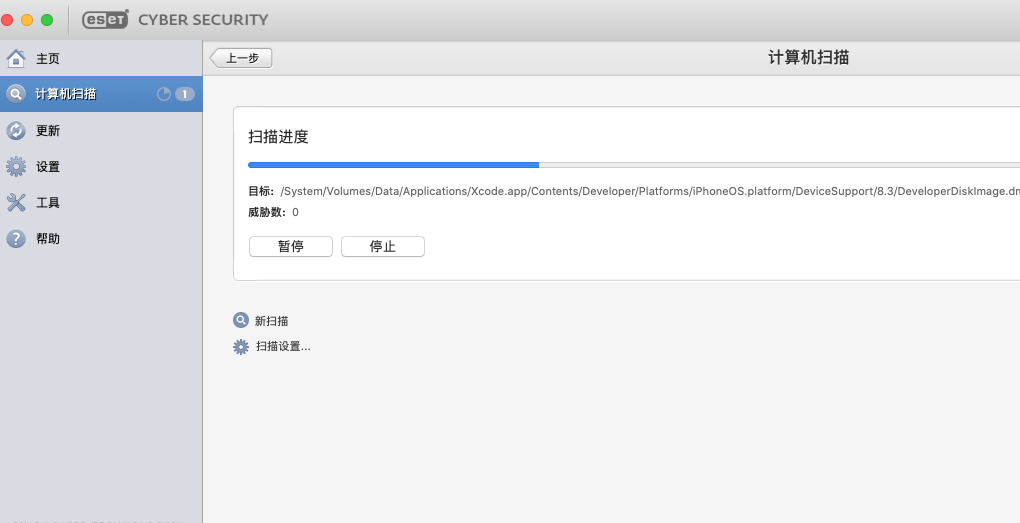This screenshot has width=1020, height=523.
Task: Click the Tools (工具) wrench icon
Action: point(16,202)
